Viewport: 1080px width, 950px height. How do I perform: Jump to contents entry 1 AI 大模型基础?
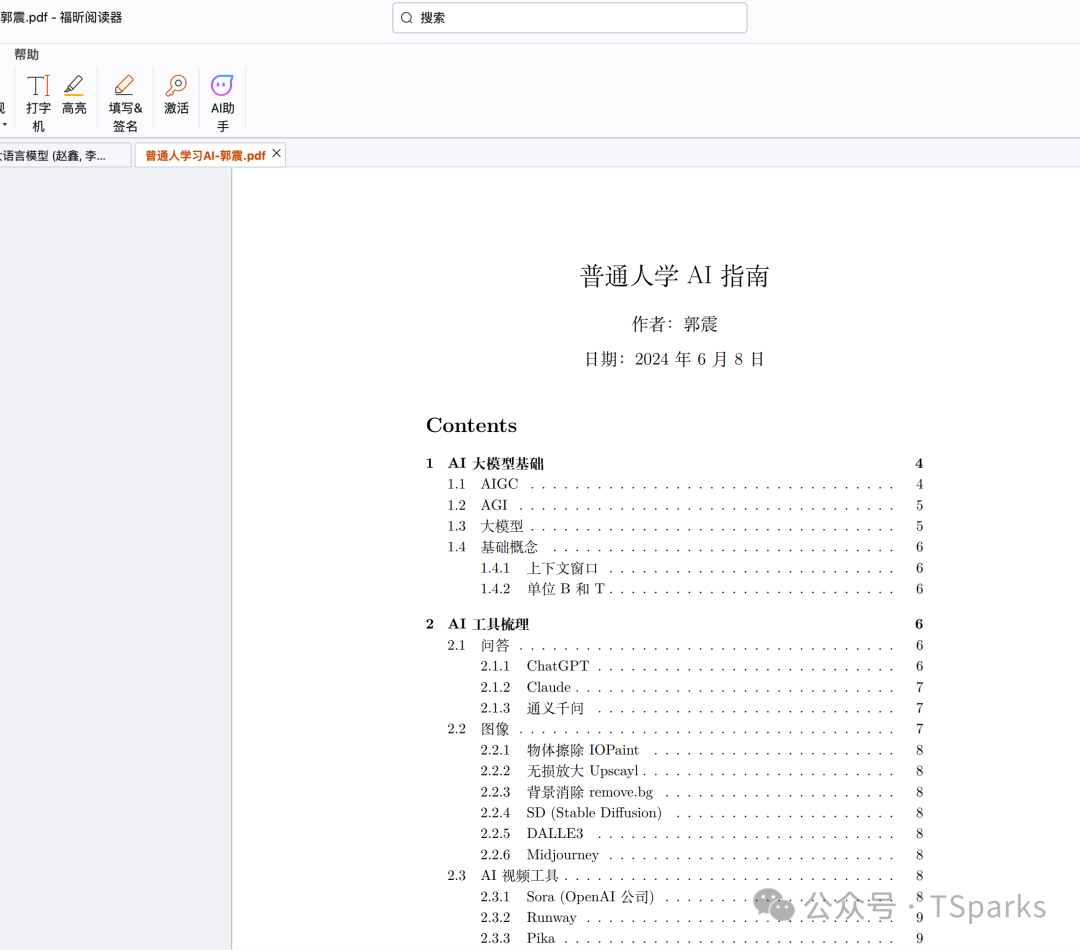coord(674,464)
